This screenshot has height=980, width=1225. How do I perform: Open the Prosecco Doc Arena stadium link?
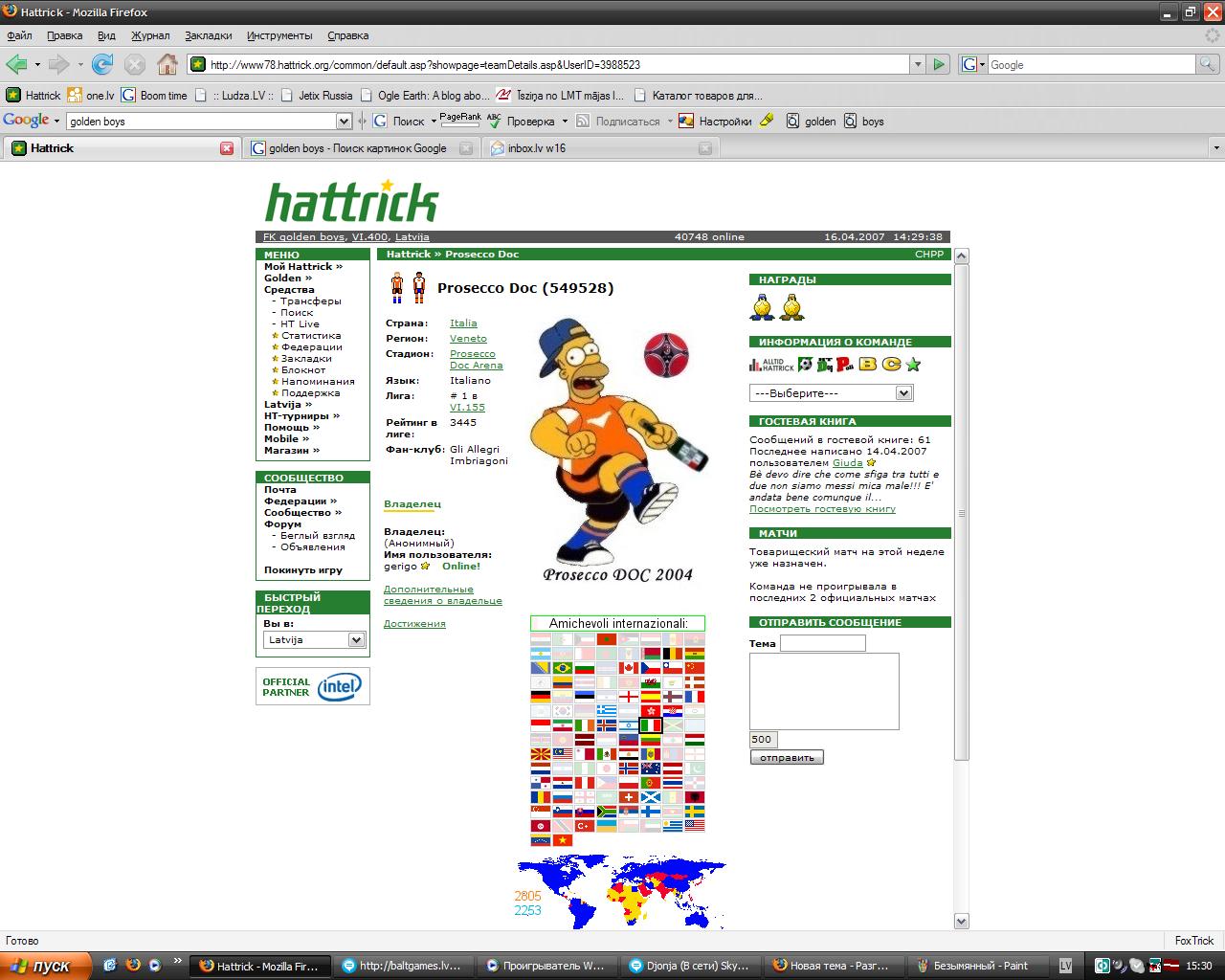476,360
